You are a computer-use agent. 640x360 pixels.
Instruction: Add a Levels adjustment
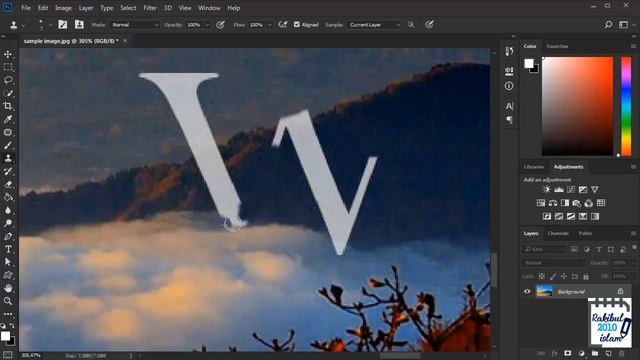coord(559,189)
